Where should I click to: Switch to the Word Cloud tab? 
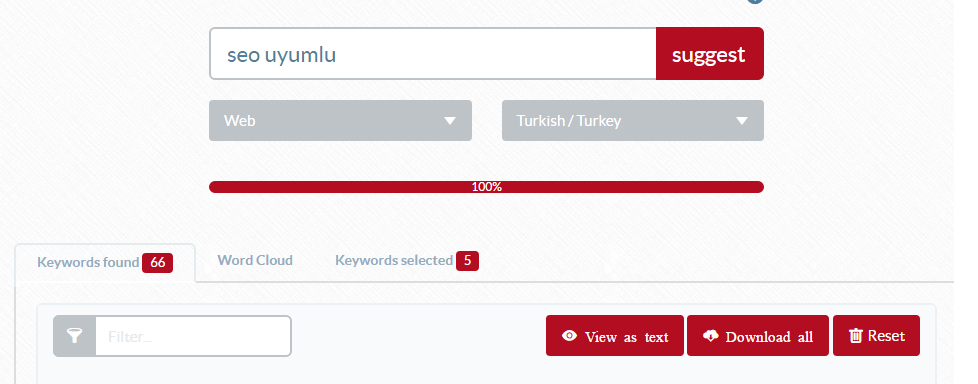pos(255,261)
